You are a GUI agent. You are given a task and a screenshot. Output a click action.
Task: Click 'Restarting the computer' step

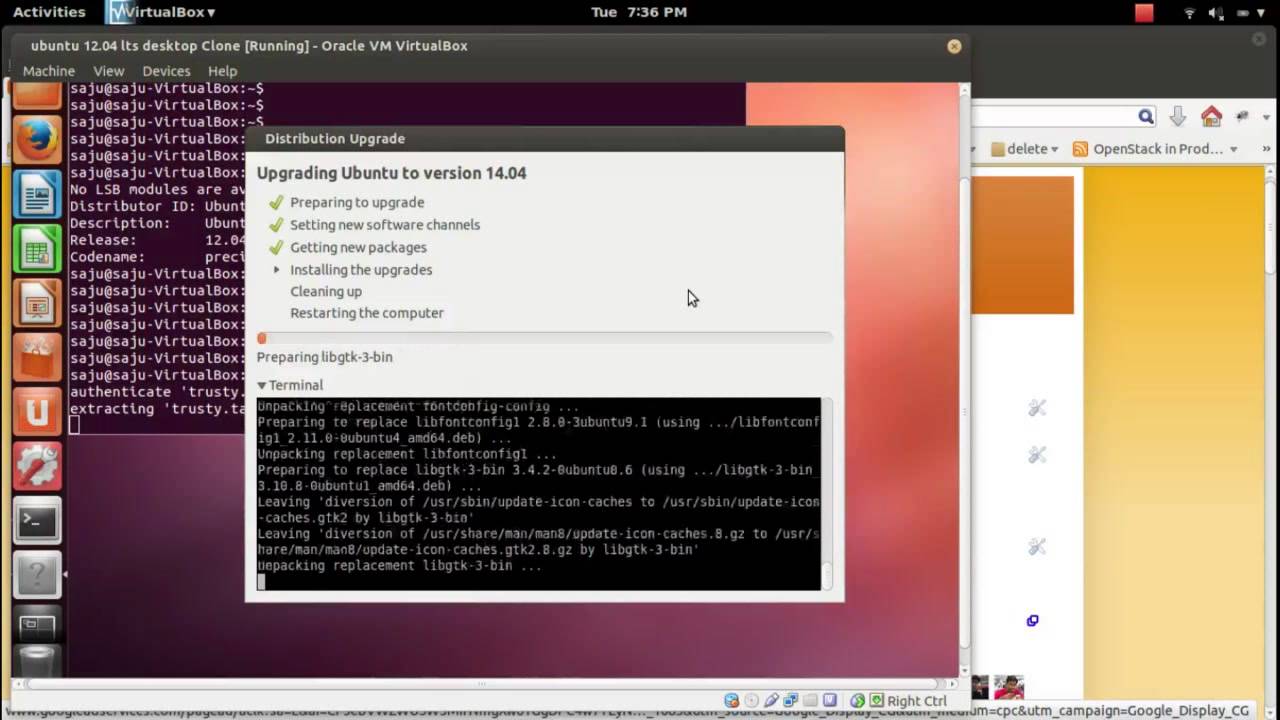(x=367, y=313)
